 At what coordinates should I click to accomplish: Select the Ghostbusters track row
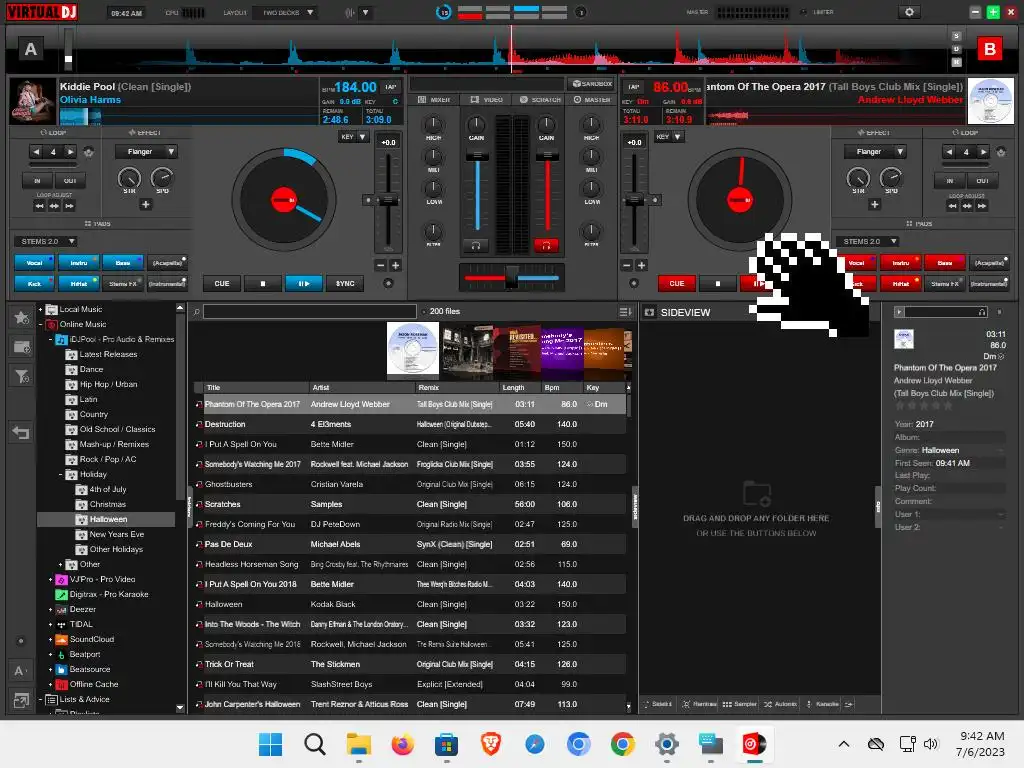pyautogui.click(x=411, y=485)
